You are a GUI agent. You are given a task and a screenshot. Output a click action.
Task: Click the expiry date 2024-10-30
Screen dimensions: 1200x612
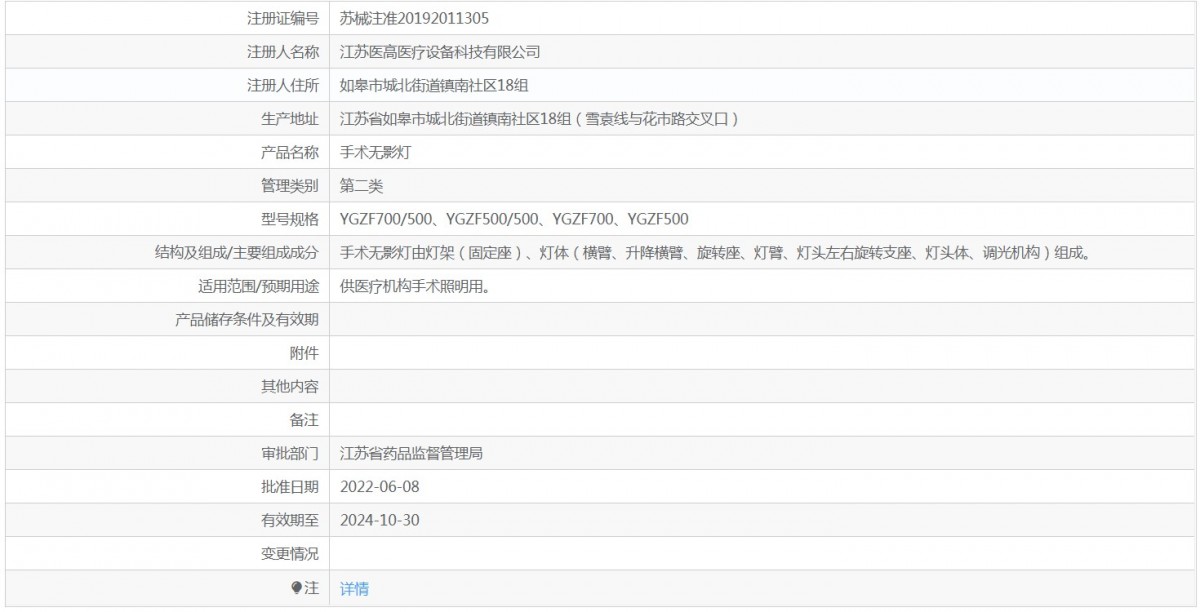[379, 520]
